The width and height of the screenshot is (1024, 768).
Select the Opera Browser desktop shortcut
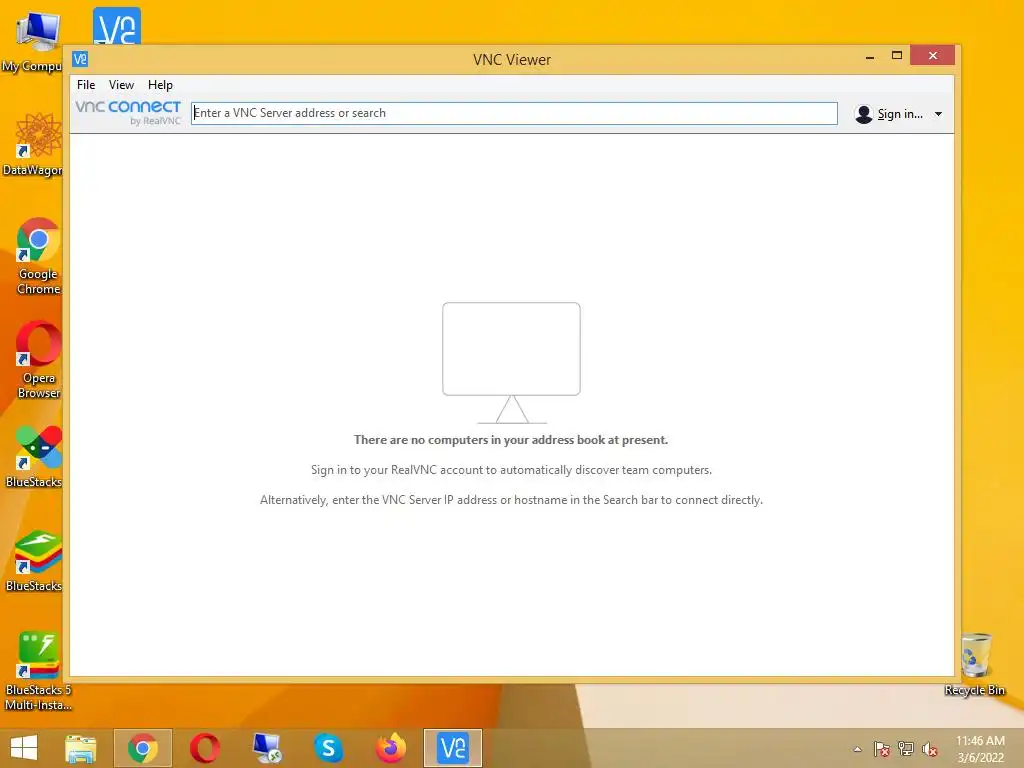tap(39, 360)
